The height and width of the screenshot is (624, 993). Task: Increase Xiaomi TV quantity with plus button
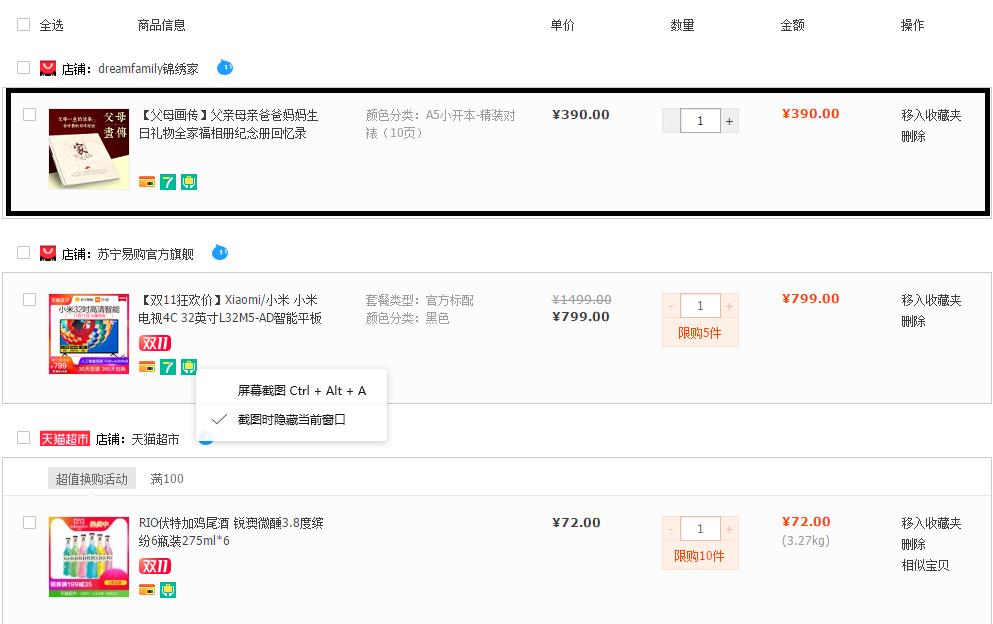pos(729,306)
